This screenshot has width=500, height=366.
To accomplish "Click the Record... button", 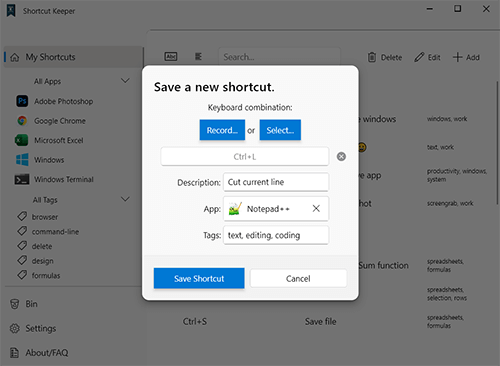I will pyautogui.click(x=222, y=130).
